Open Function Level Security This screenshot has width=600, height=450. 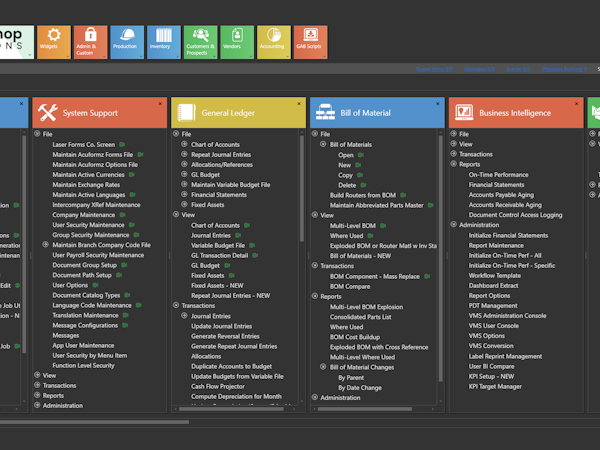tap(83, 365)
